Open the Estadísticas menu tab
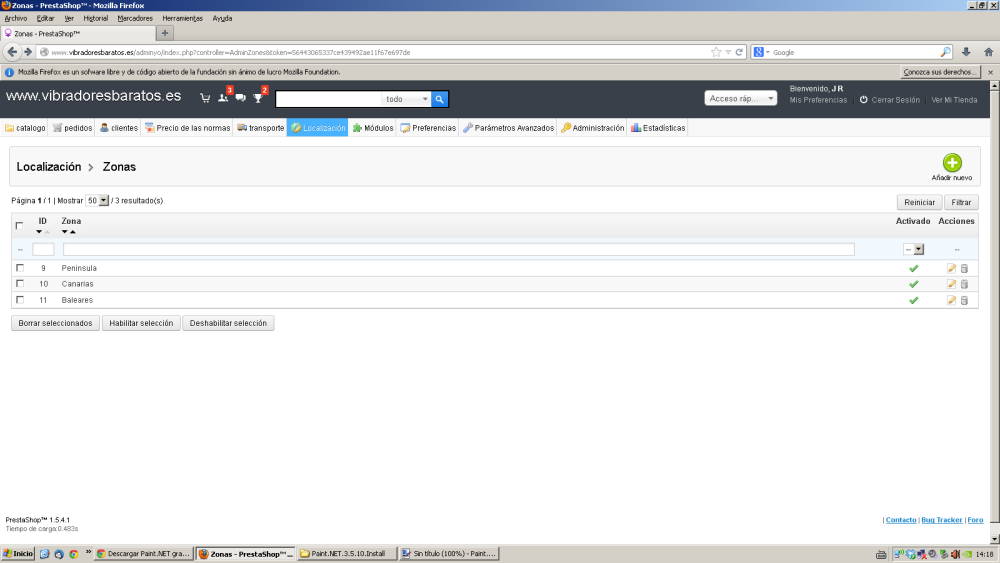Viewport: 1000px width, 563px height. pyautogui.click(x=658, y=128)
